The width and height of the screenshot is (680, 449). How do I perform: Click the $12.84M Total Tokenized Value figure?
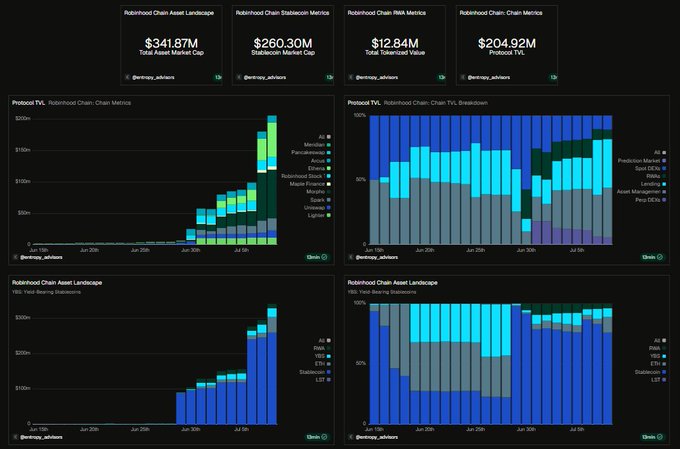pyautogui.click(x=395, y=43)
